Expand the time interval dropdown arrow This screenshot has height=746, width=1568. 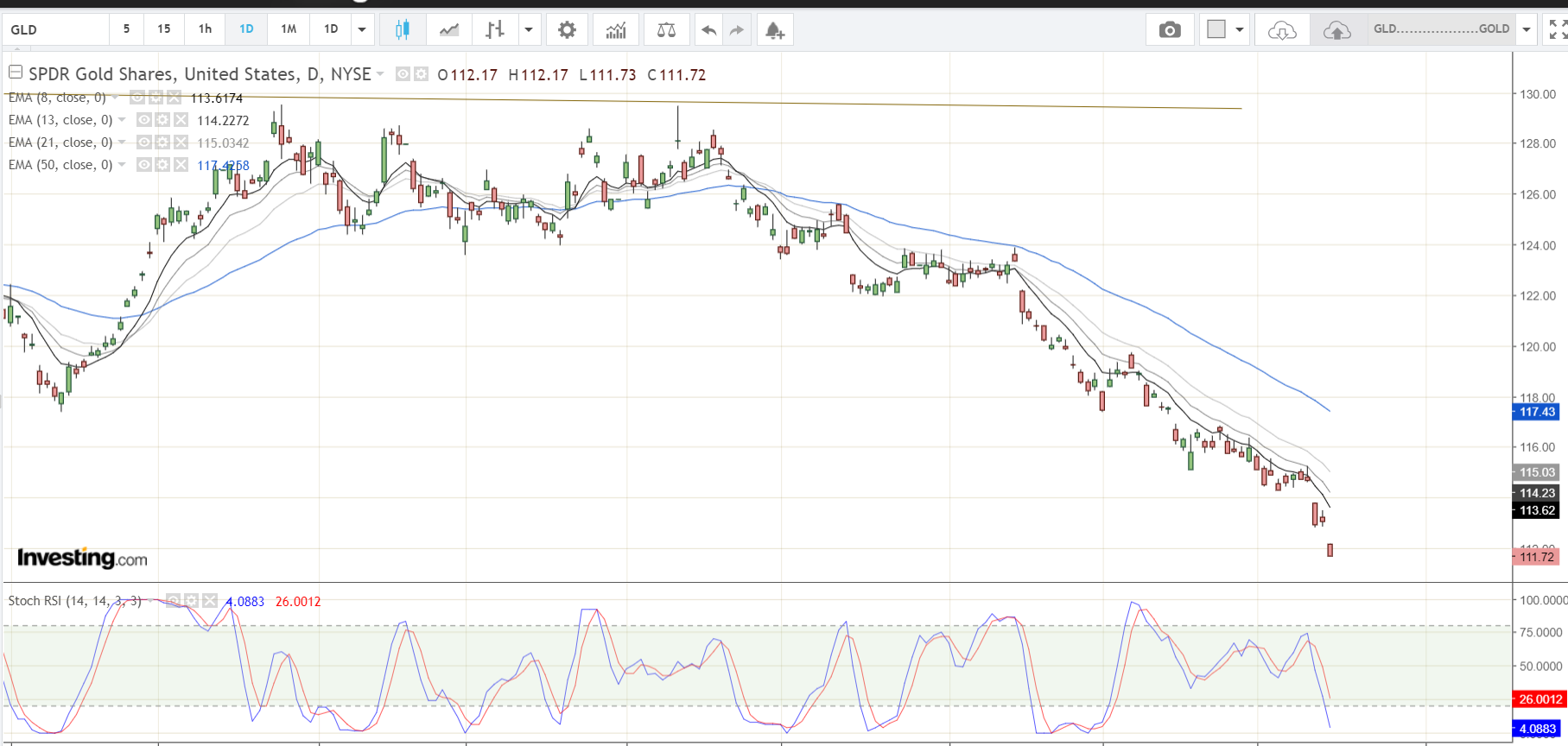pyautogui.click(x=362, y=29)
